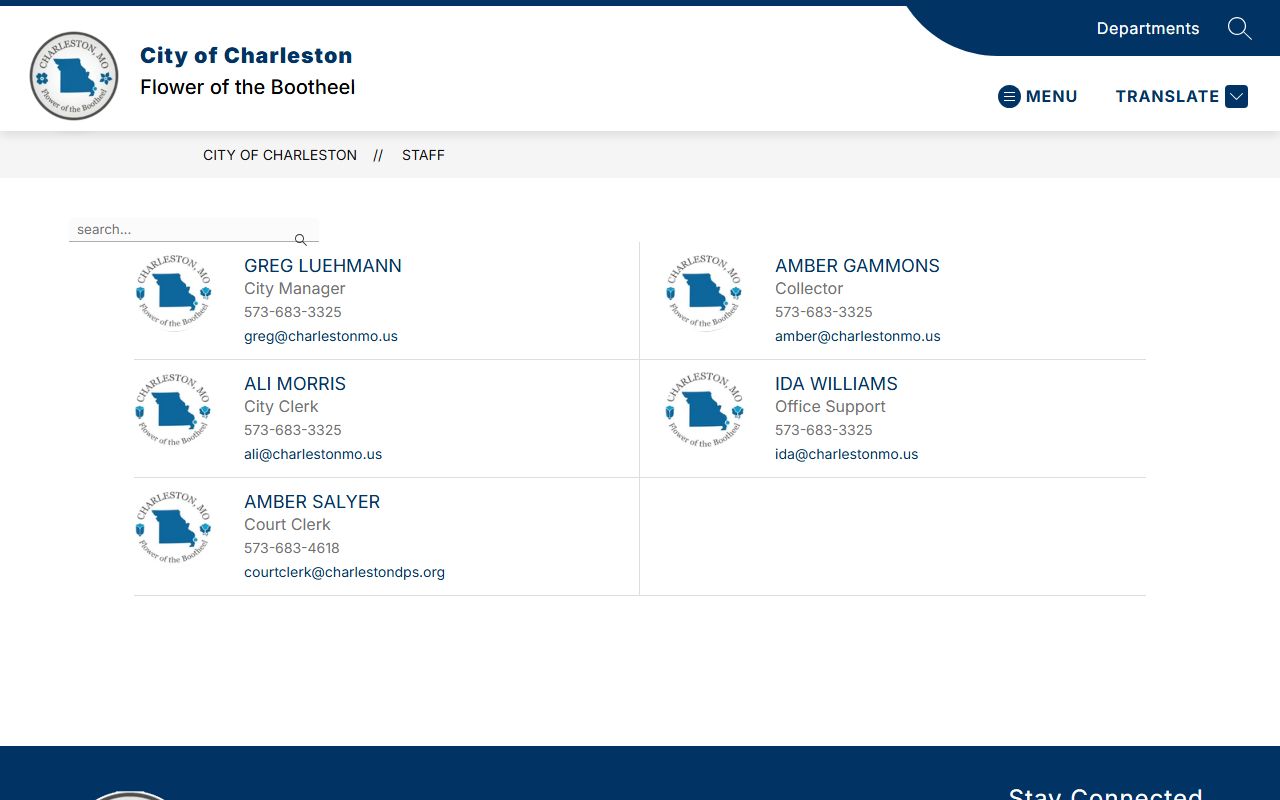Select the name IDA WILLIAMS

(x=836, y=384)
